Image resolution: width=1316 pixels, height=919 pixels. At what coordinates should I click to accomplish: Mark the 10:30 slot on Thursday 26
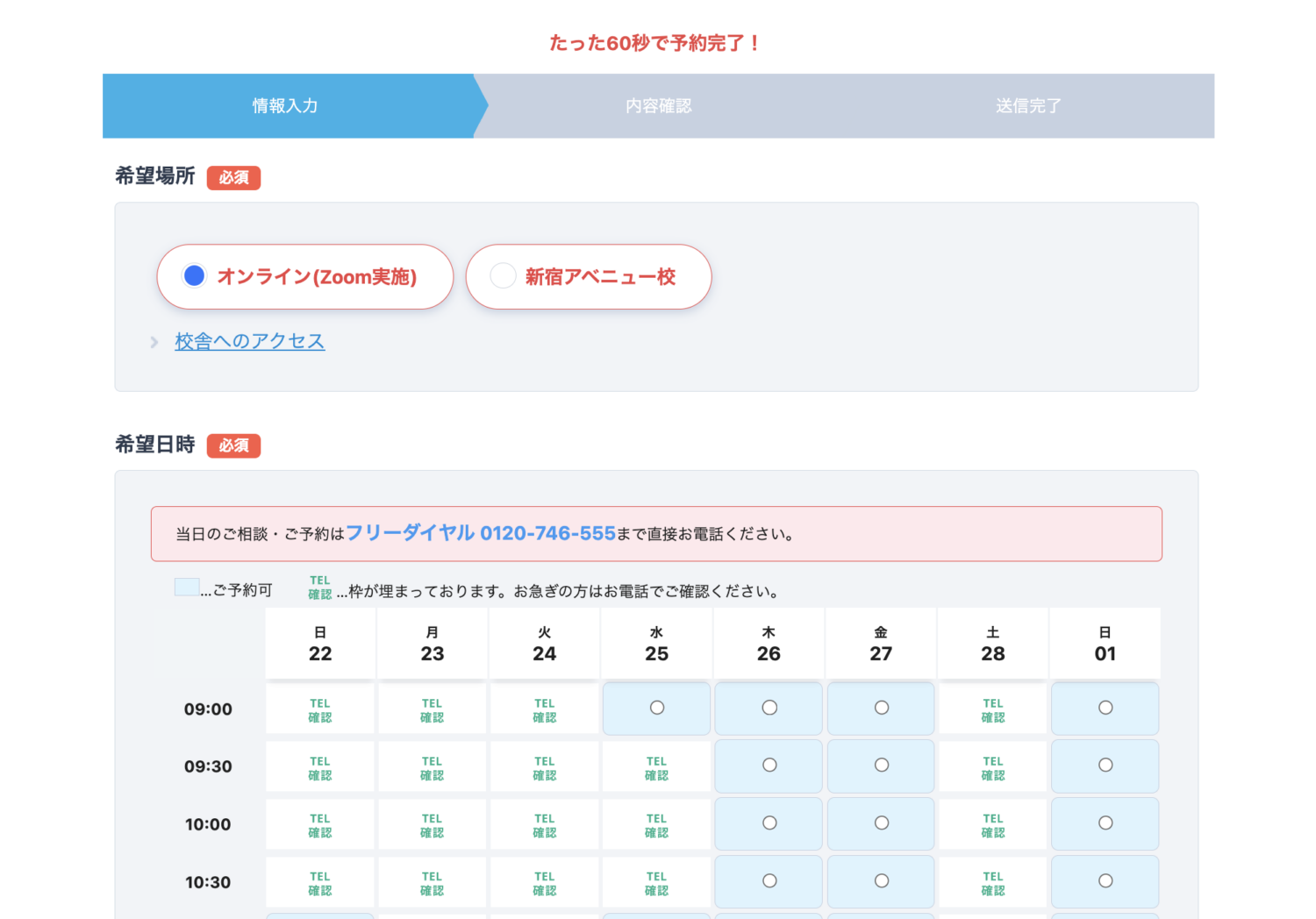click(x=769, y=881)
